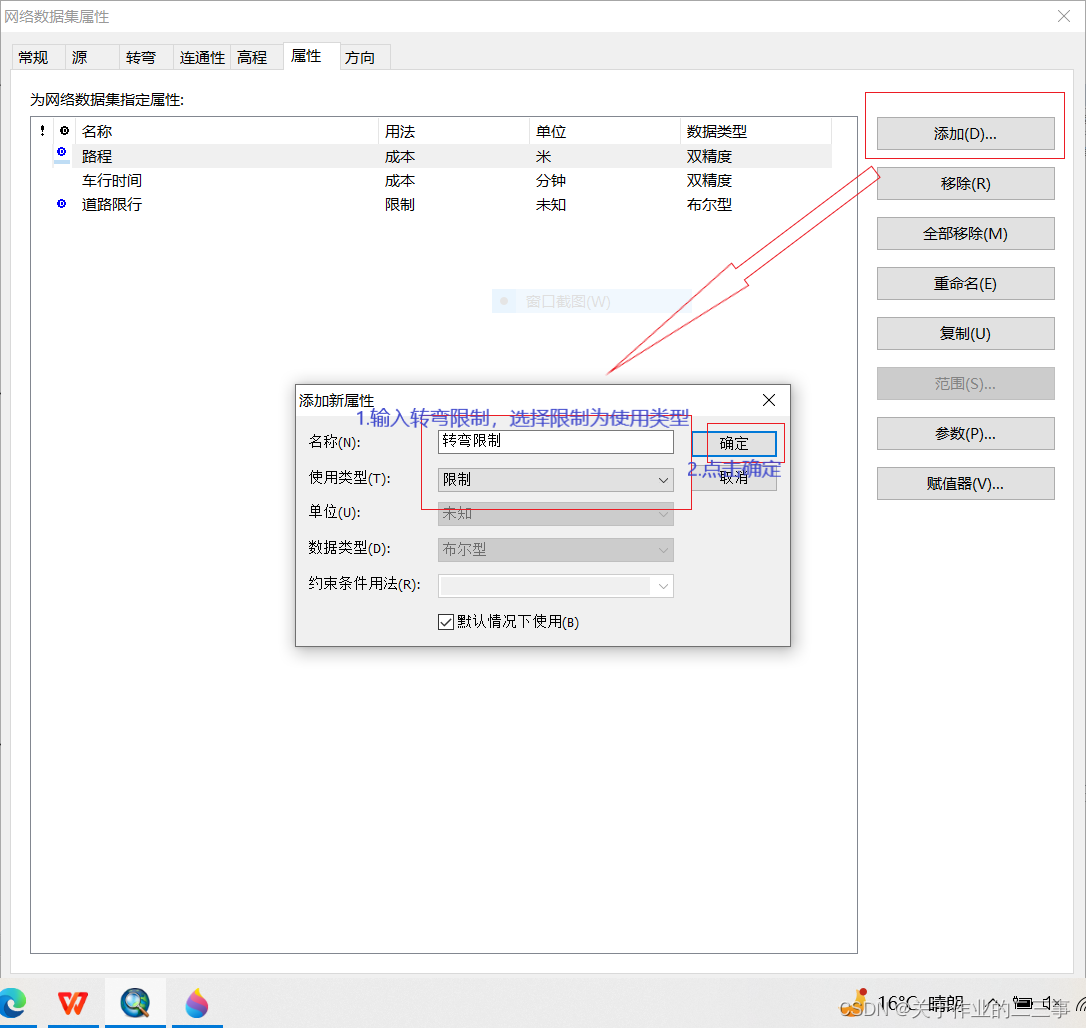The height and width of the screenshot is (1028, 1086).
Task: Open the disabled 单位 dropdown
Action: point(555,513)
